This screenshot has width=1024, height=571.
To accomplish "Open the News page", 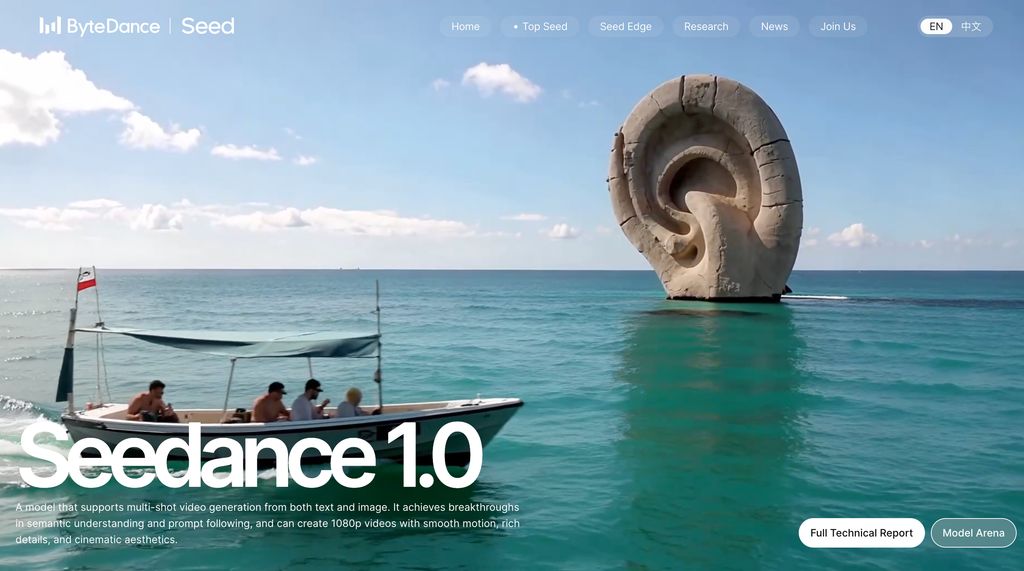I will [x=774, y=27].
